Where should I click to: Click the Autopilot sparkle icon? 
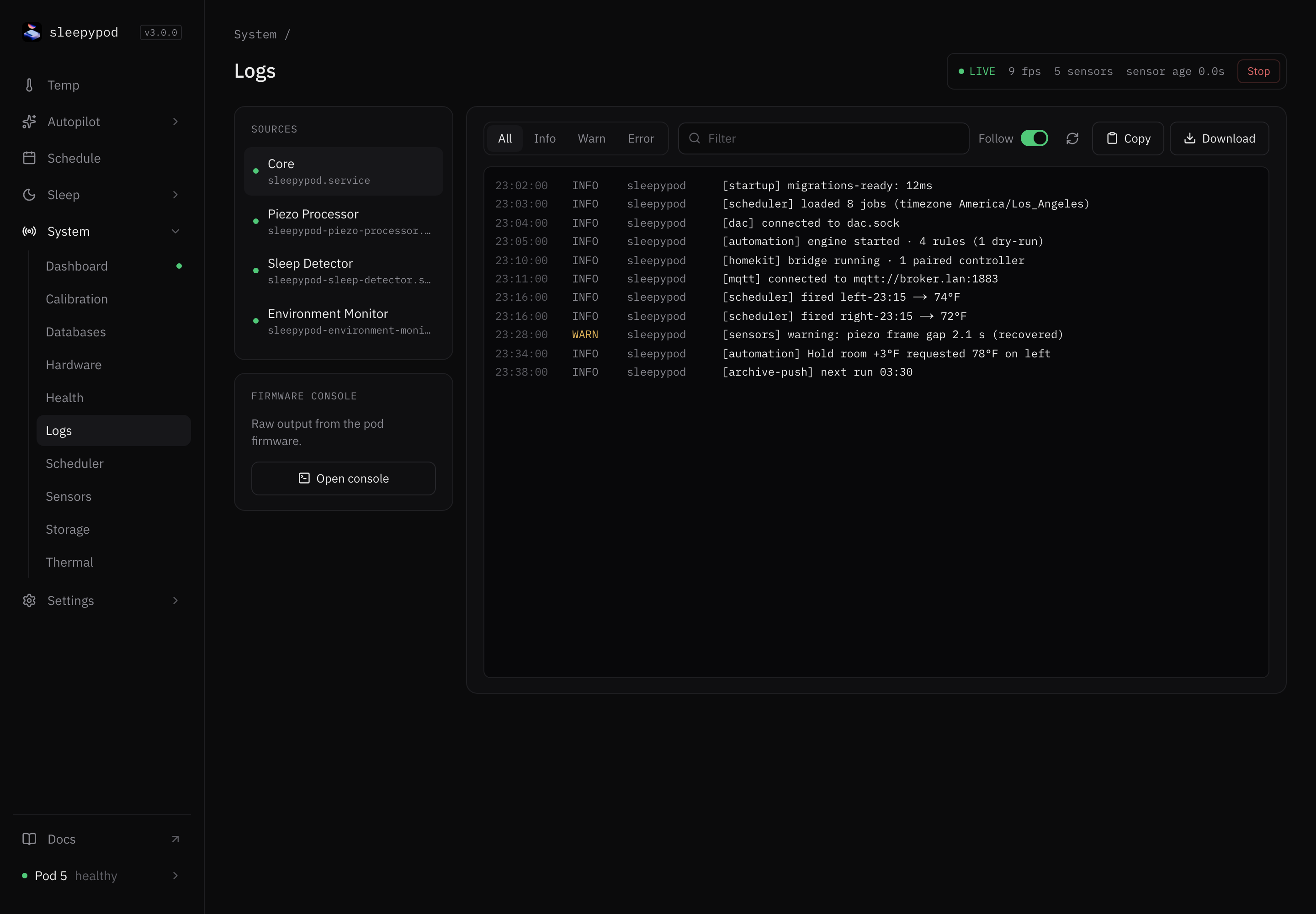pyautogui.click(x=29, y=122)
